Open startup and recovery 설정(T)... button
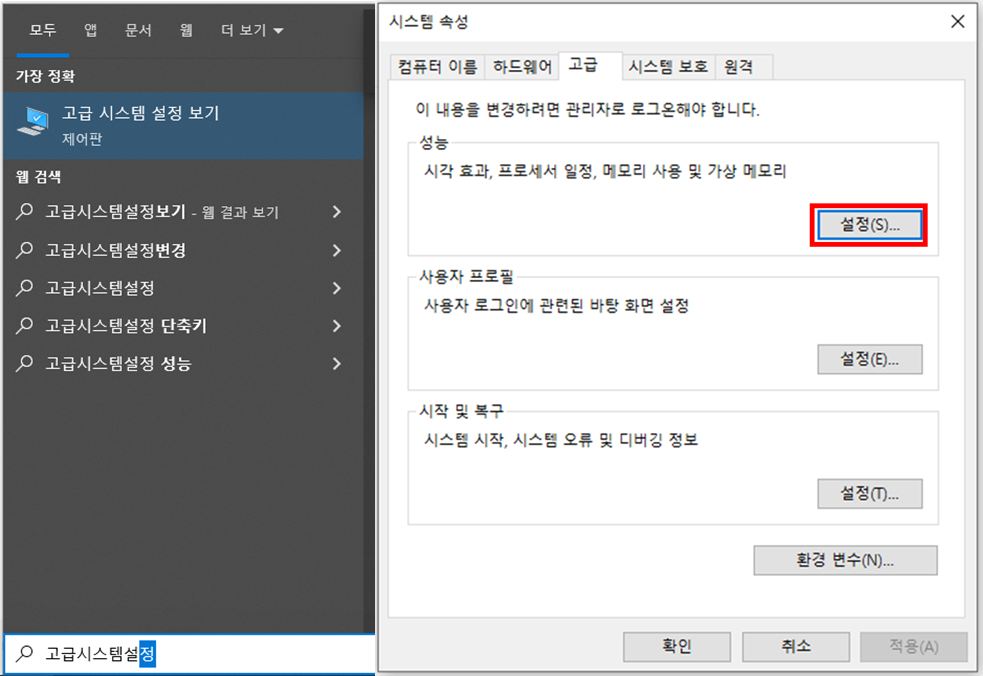Viewport: 983px width, 676px height. (x=870, y=494)
